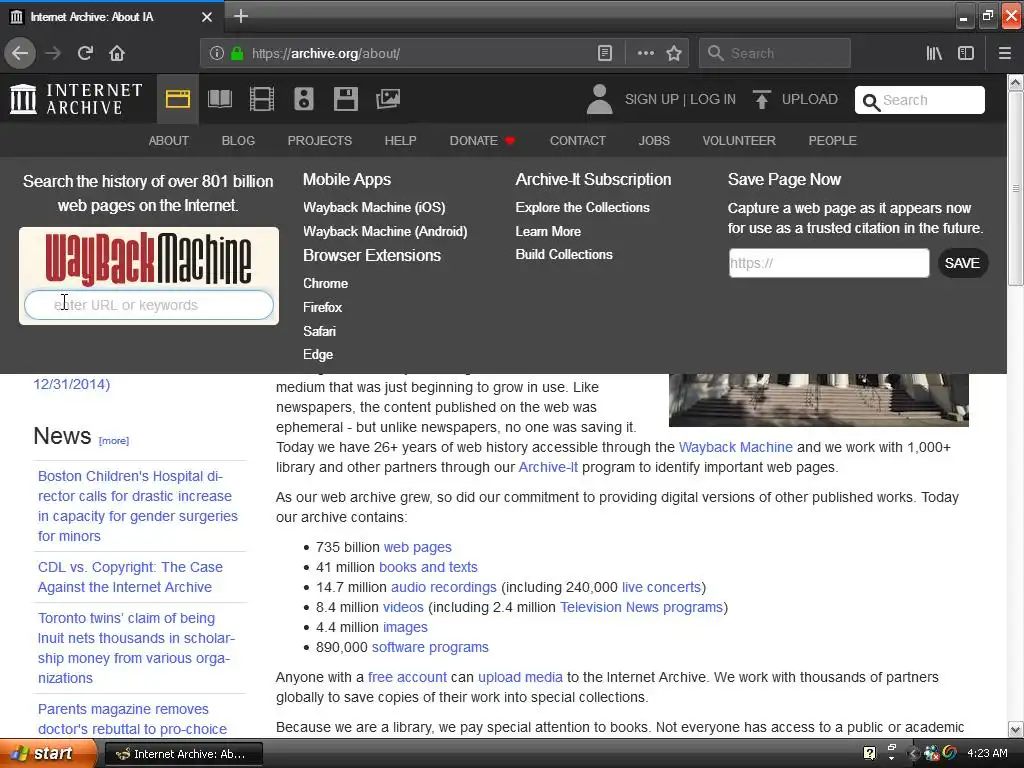Open Build Collections link
The width and height of the screenshot is (1024, 768).
pyautogui.click(x=564, y=255)
